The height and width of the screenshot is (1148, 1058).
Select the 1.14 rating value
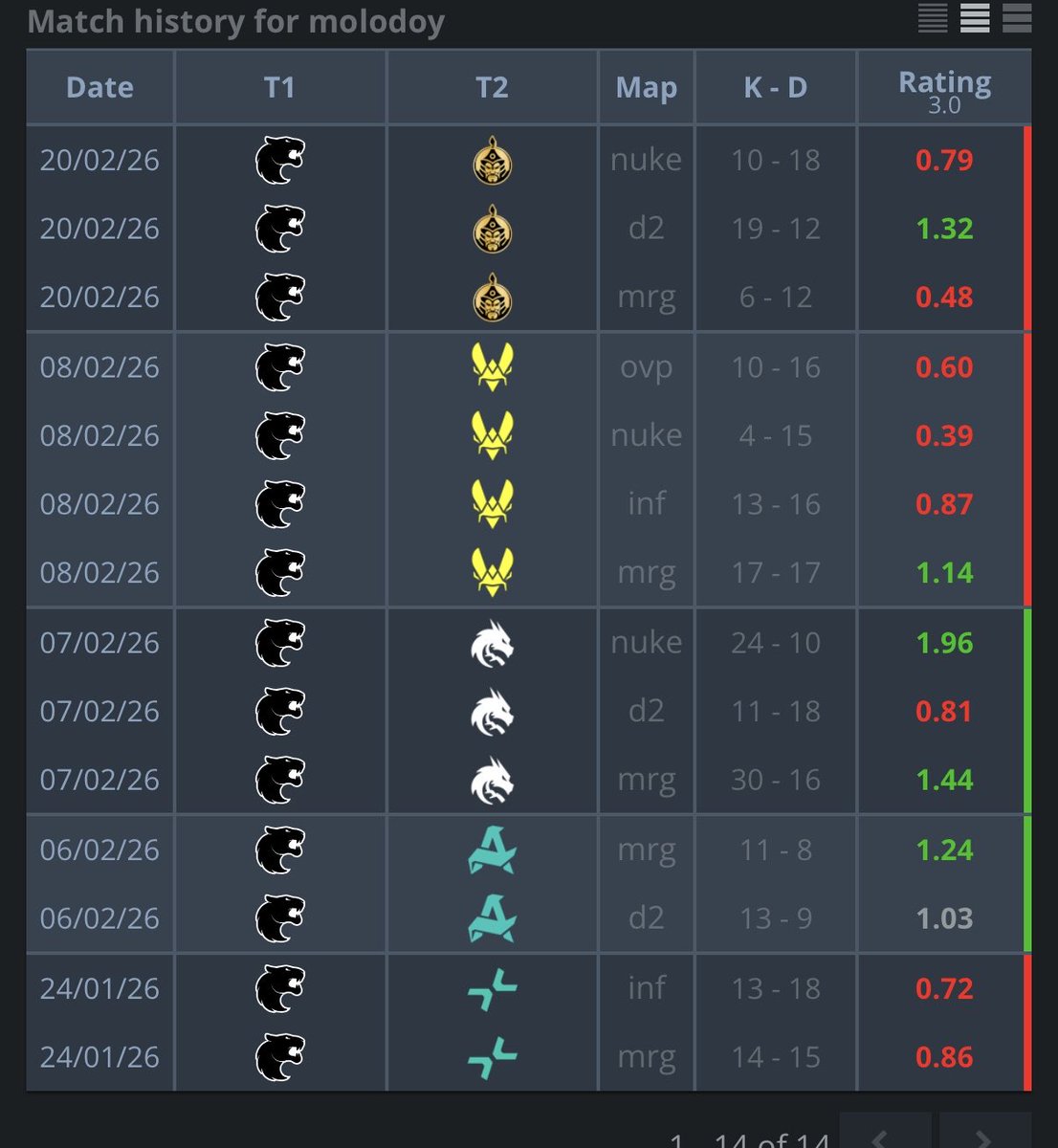click(944, 572)
